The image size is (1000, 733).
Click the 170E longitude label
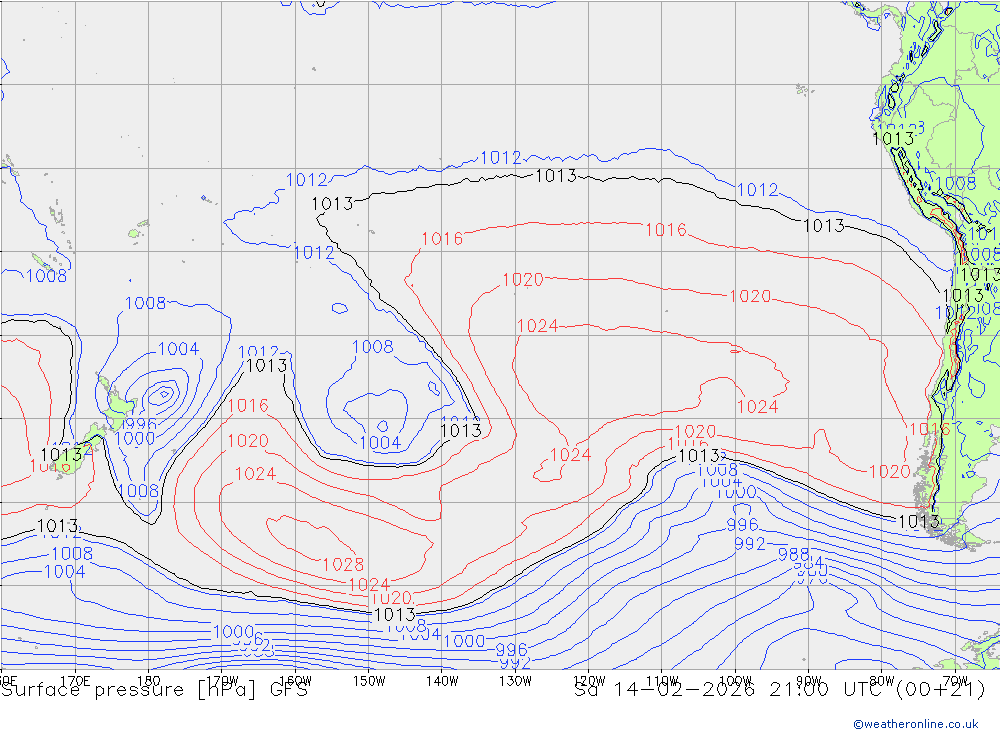click(75, 681)
